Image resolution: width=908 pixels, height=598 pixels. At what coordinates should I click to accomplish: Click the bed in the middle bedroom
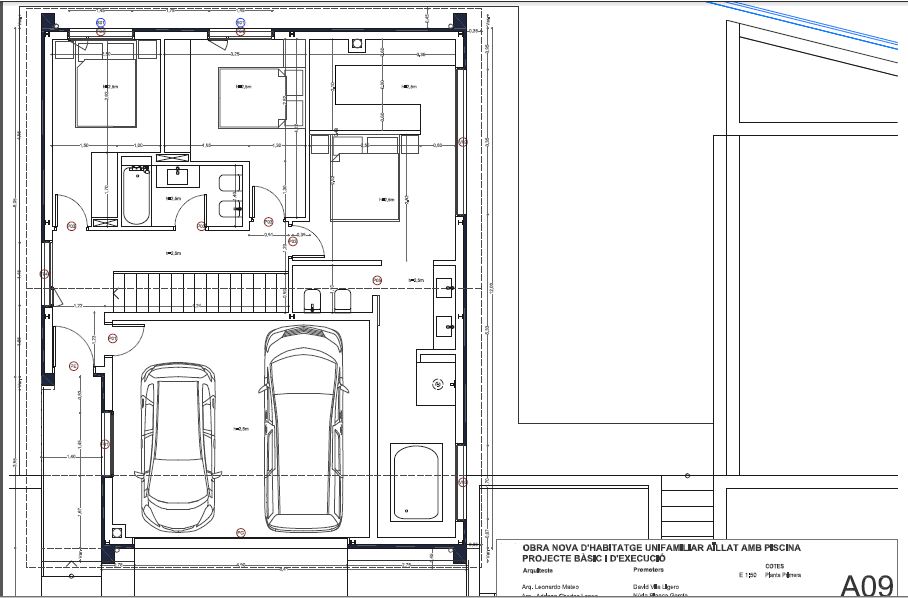coord(250,98)
